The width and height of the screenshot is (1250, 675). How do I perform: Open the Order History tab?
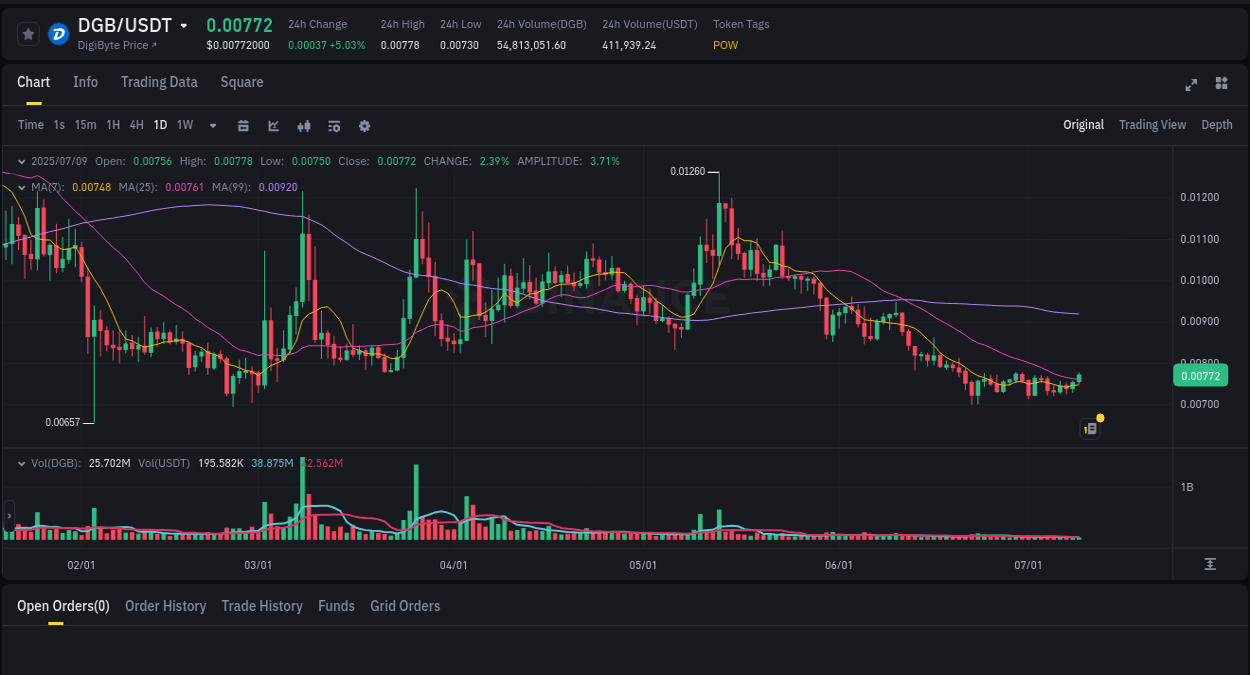click(165, 605)
